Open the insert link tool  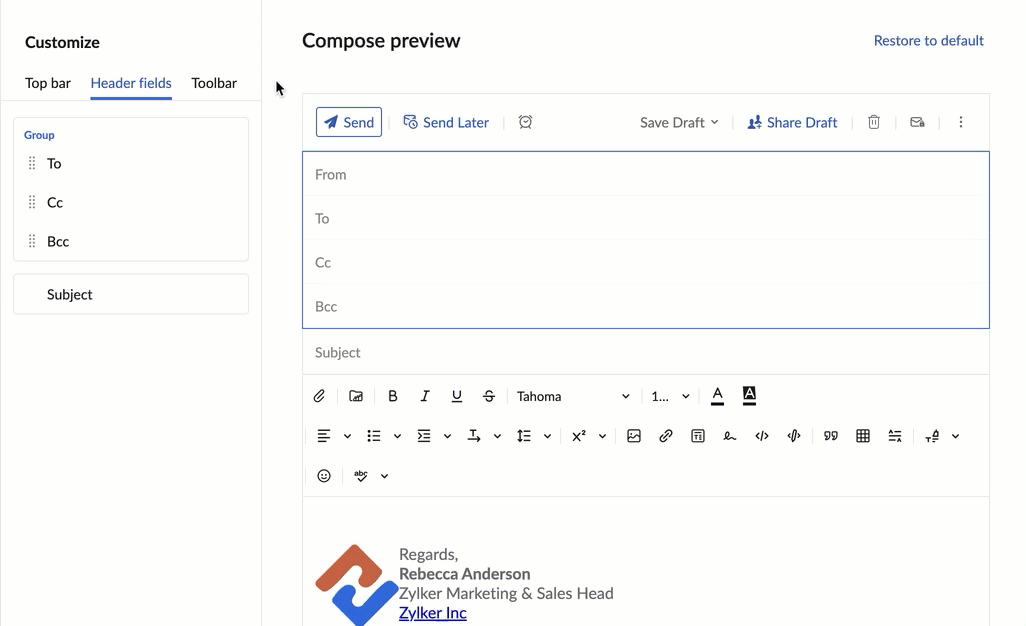point(666,436)
